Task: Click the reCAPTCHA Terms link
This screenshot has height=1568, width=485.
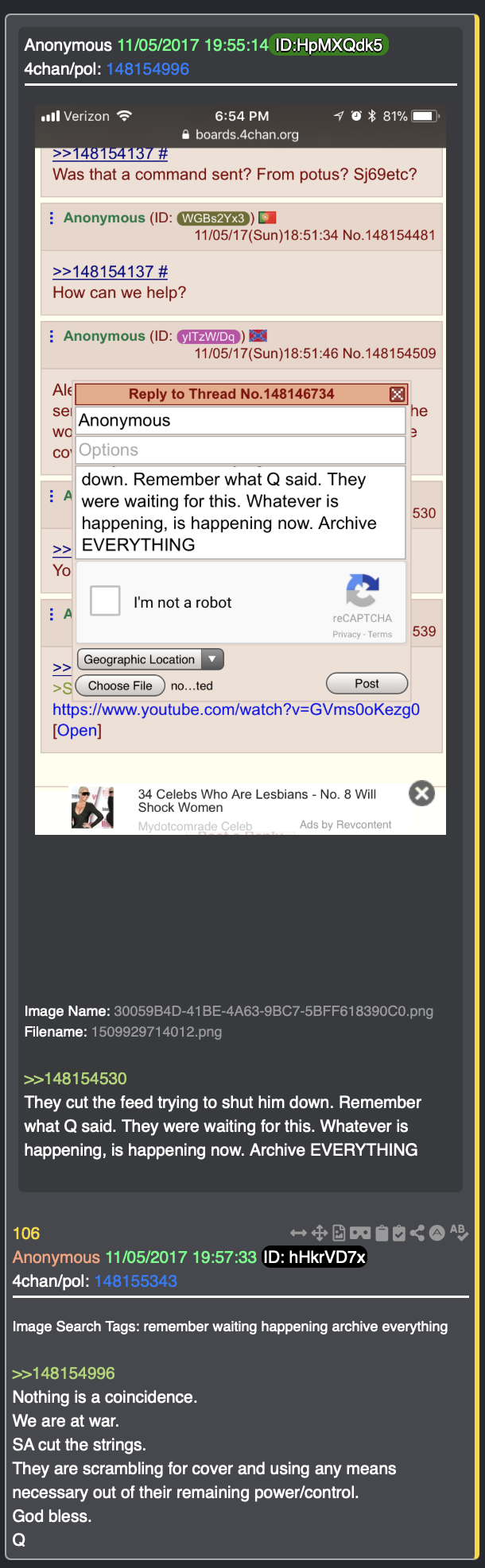Action: pyautogui.click(x=380, y=635)
